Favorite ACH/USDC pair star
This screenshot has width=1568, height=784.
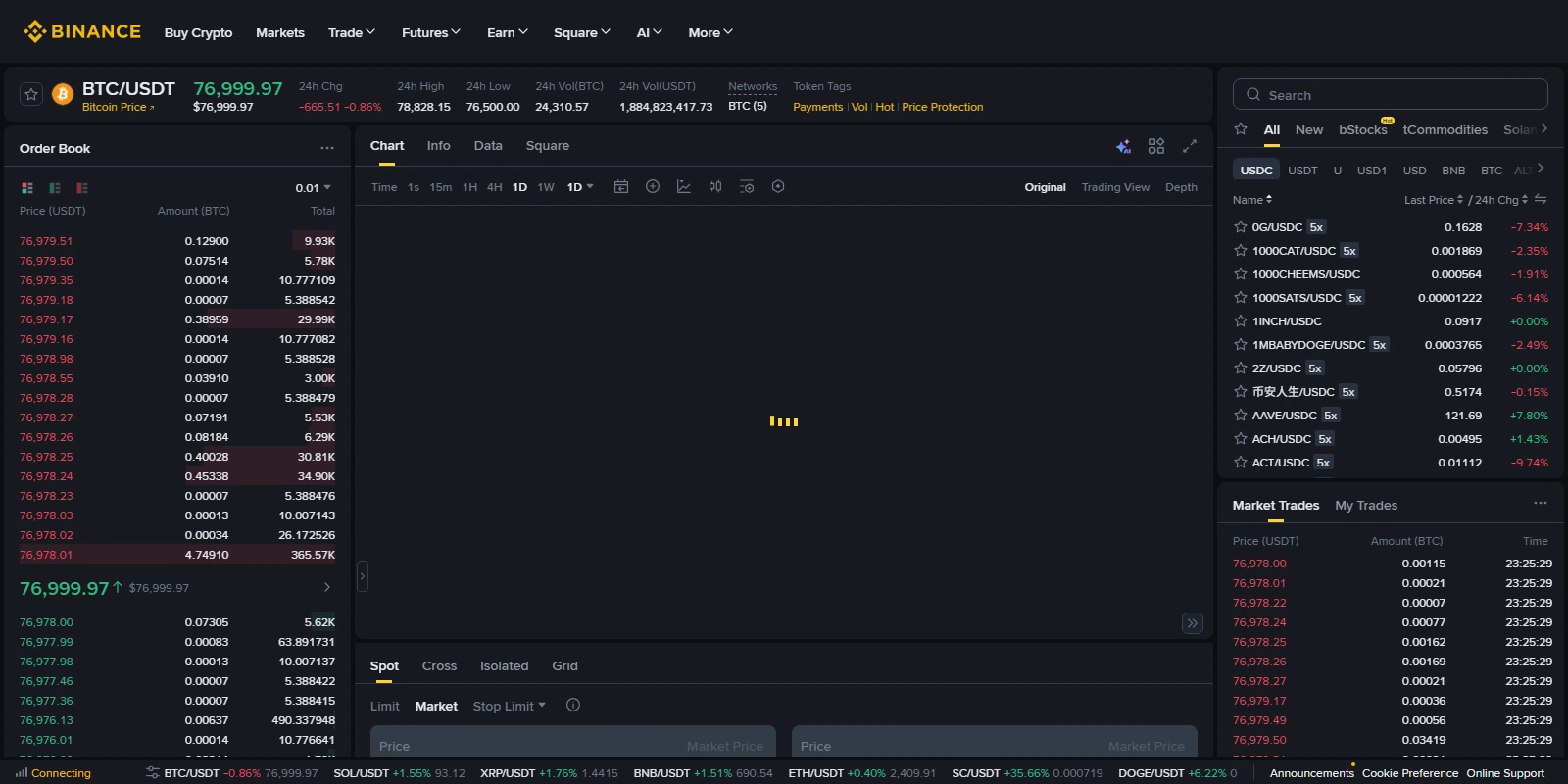tap(1241, 438)
